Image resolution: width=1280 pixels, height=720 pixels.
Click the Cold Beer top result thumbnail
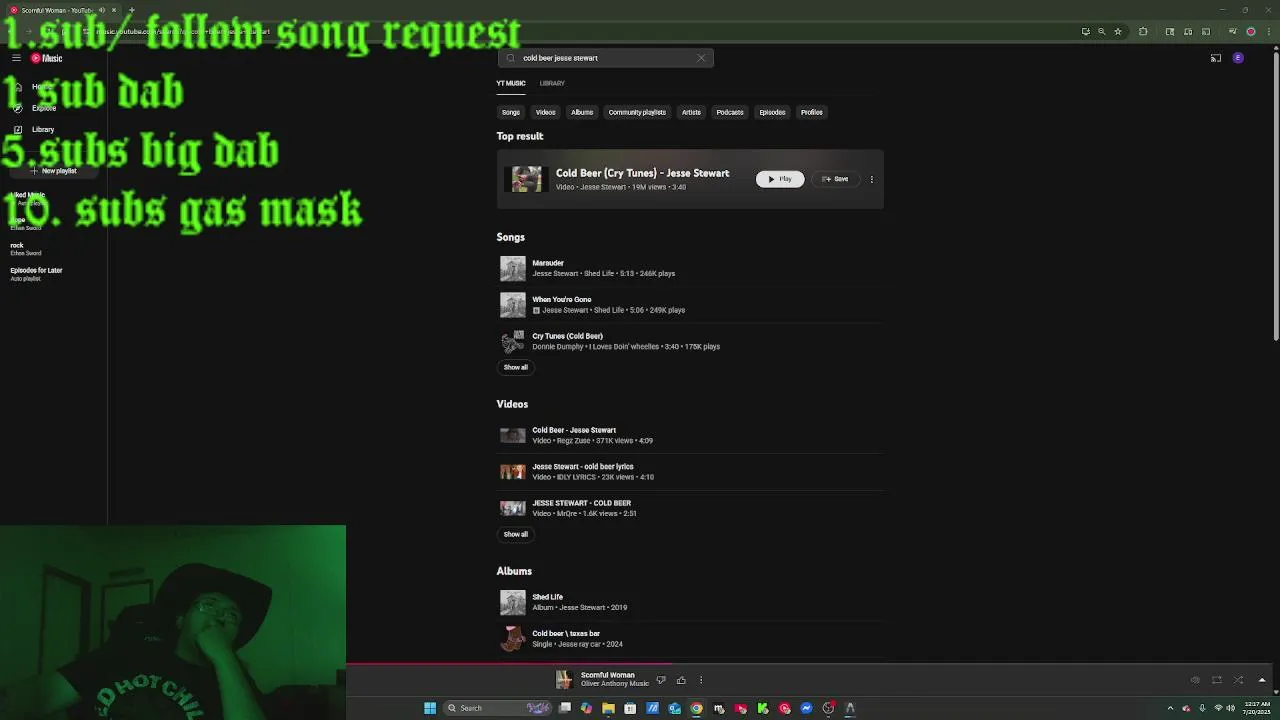526,179
